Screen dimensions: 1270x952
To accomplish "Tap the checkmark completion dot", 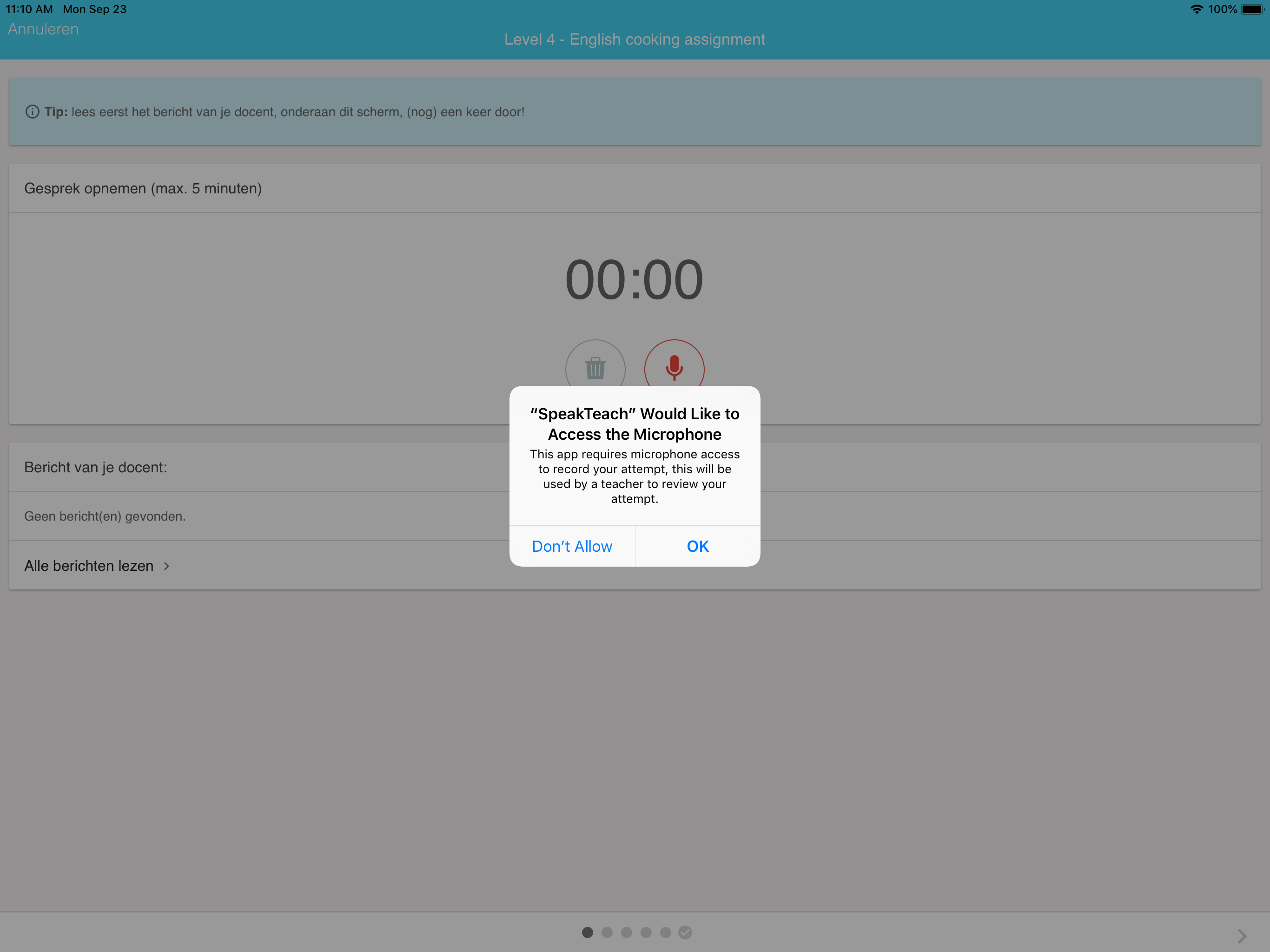I will pyautogui.click(x=685, y=932).
